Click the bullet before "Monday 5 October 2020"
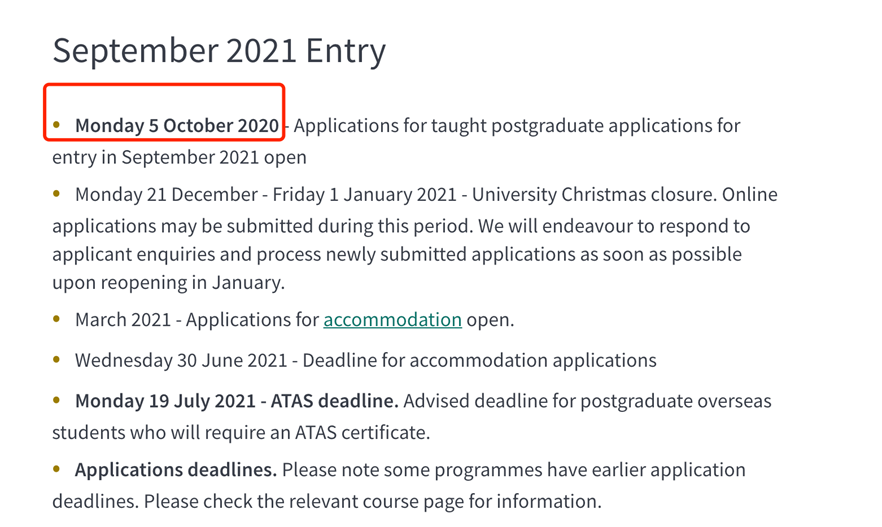The width and height of the screenshot is (882, 527). pos(57,125)
